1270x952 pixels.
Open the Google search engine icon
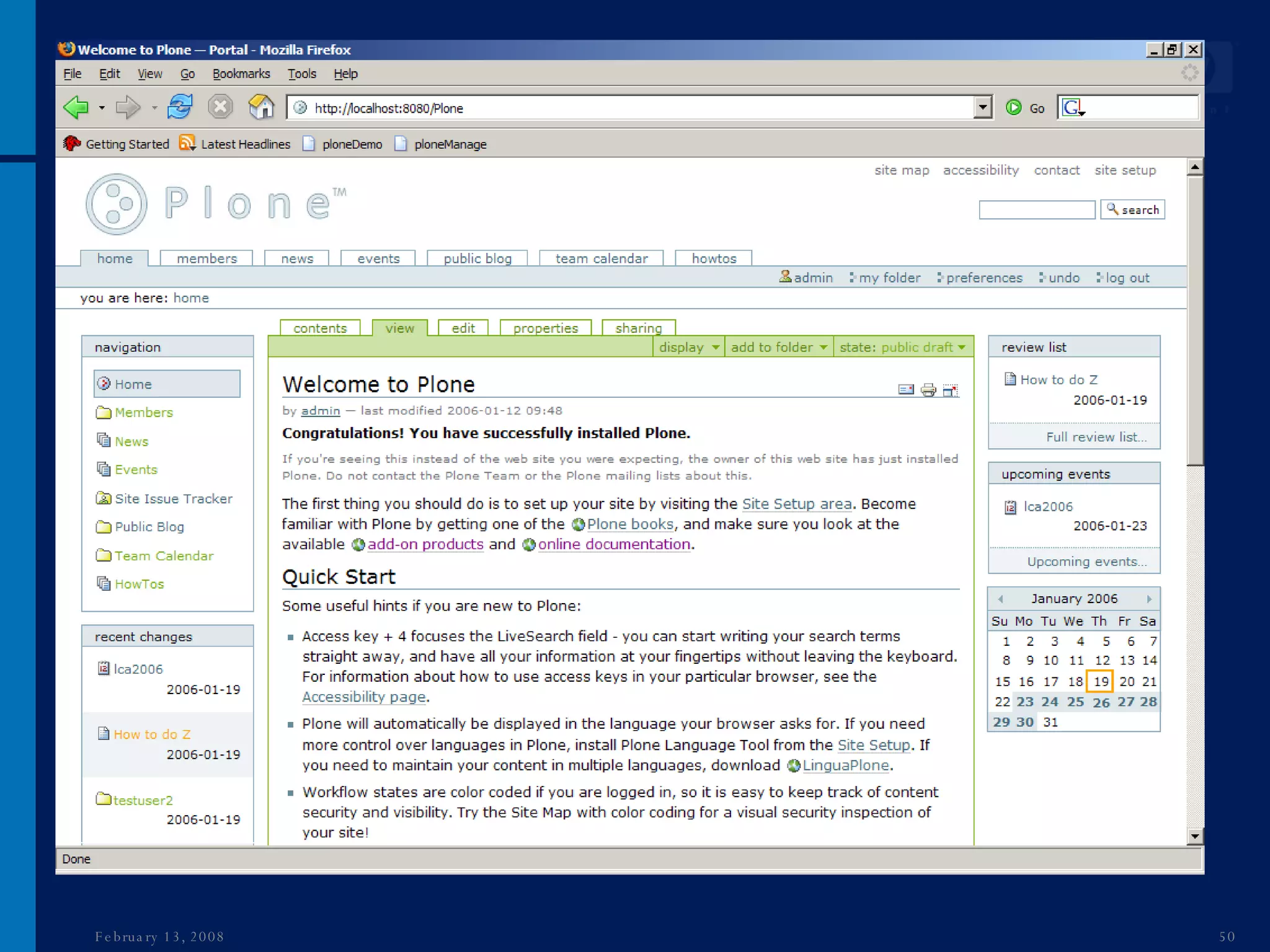point(1073,108)
